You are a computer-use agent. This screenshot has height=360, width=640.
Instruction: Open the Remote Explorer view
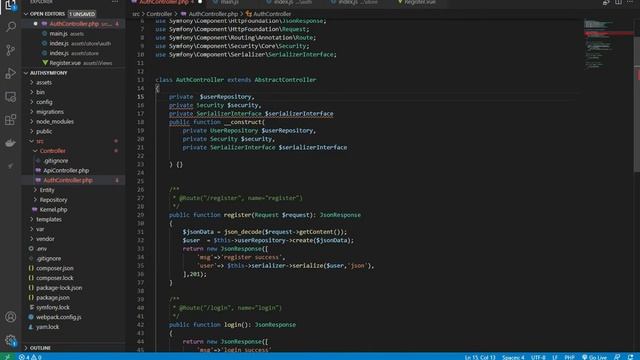(x=11, y=97)
